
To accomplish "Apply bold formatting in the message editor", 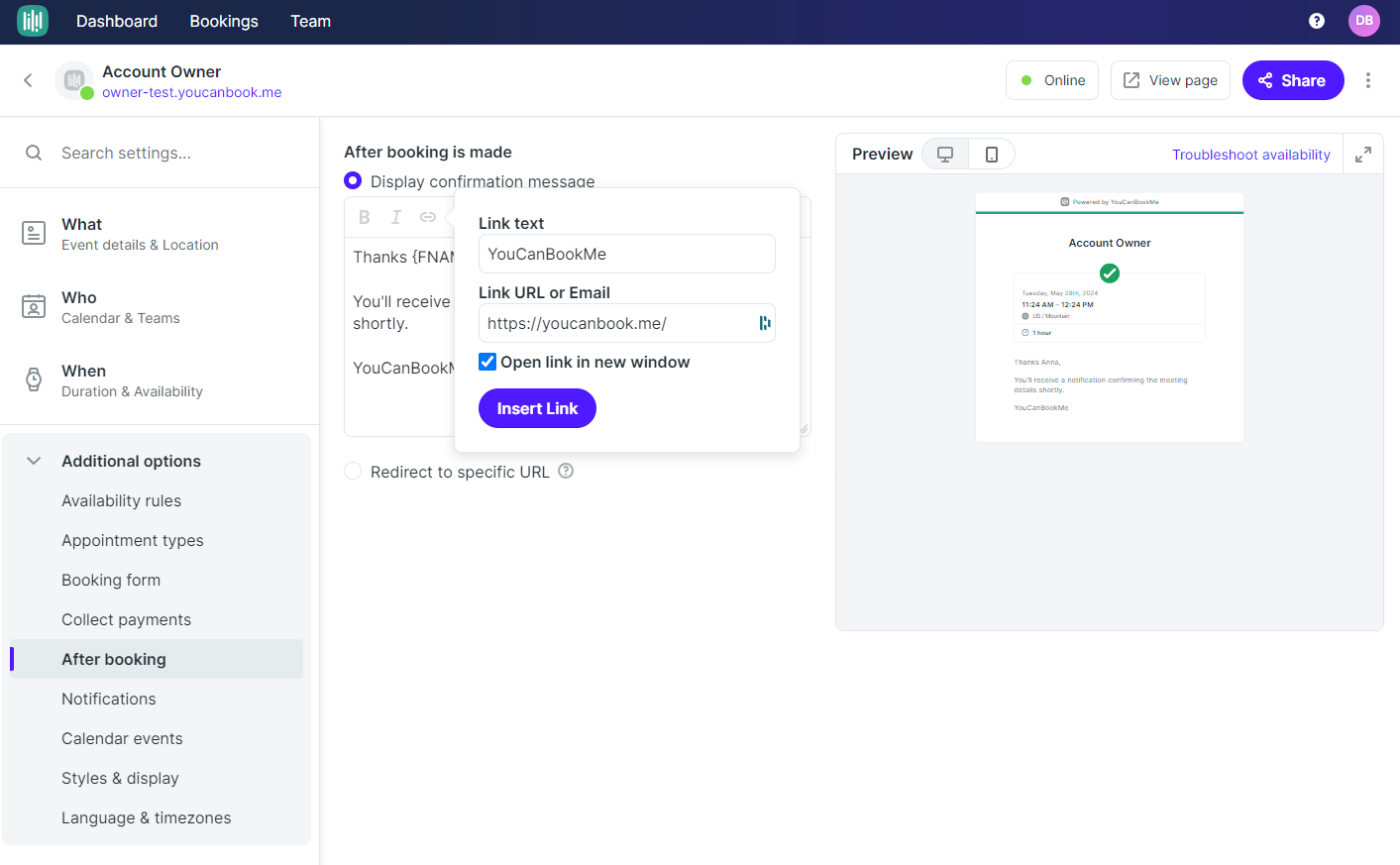I will (x=364, y=216).
